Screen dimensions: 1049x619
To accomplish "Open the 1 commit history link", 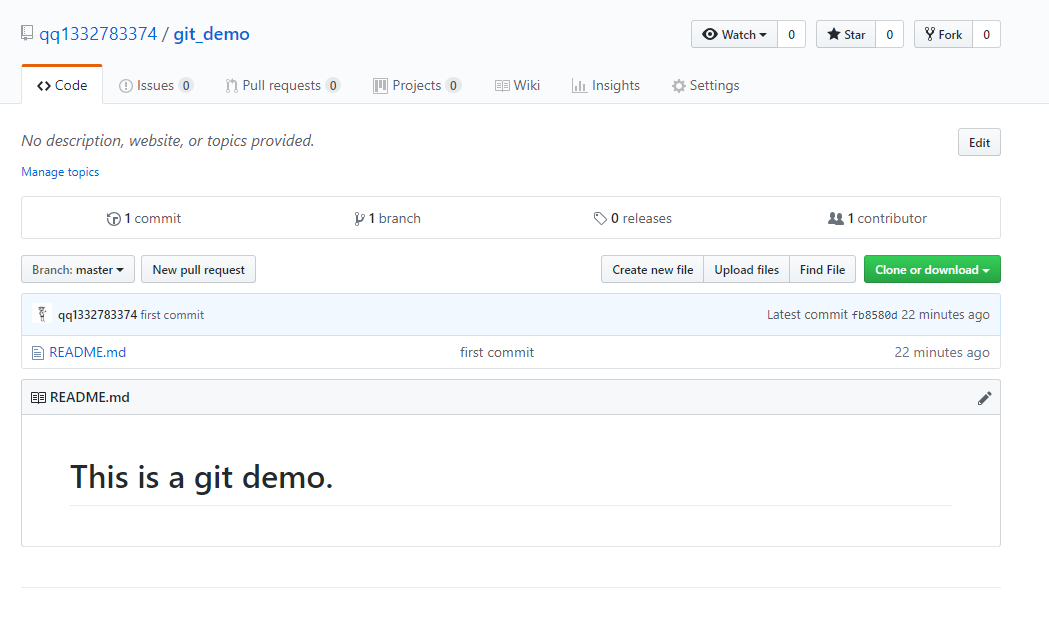I will pyautogui.click(x=144, y=218).
